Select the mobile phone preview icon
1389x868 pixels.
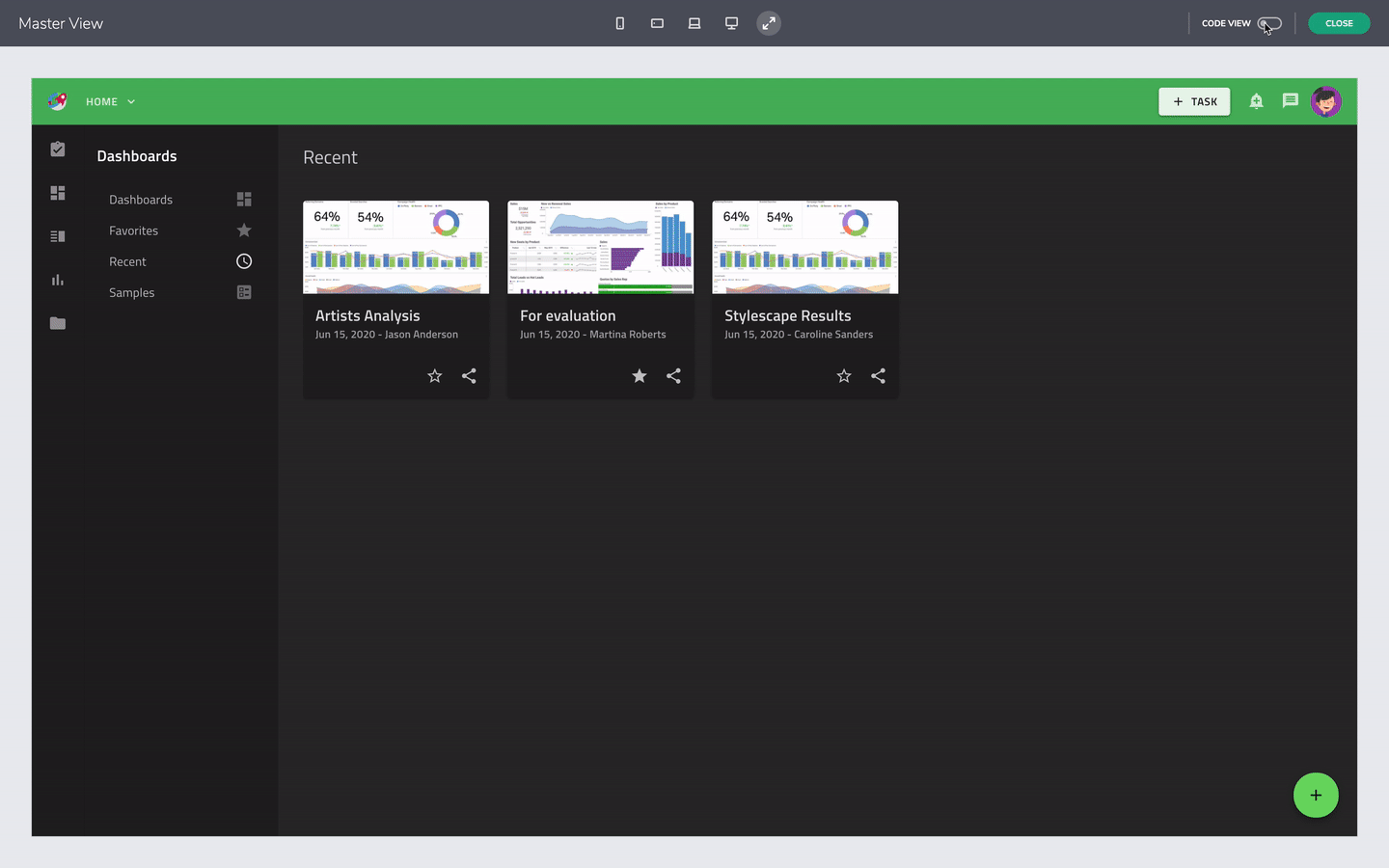(620, 23)
